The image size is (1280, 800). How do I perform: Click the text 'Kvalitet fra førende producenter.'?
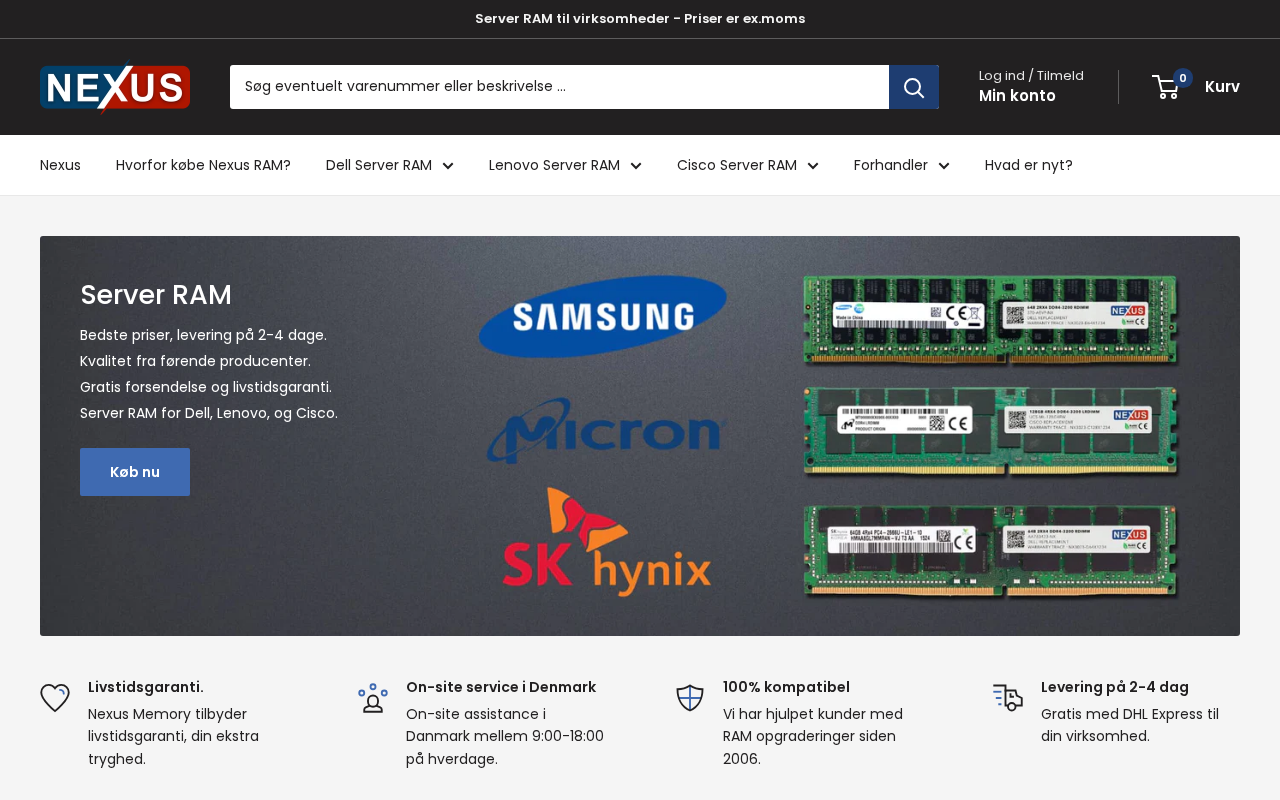point(196,361)
